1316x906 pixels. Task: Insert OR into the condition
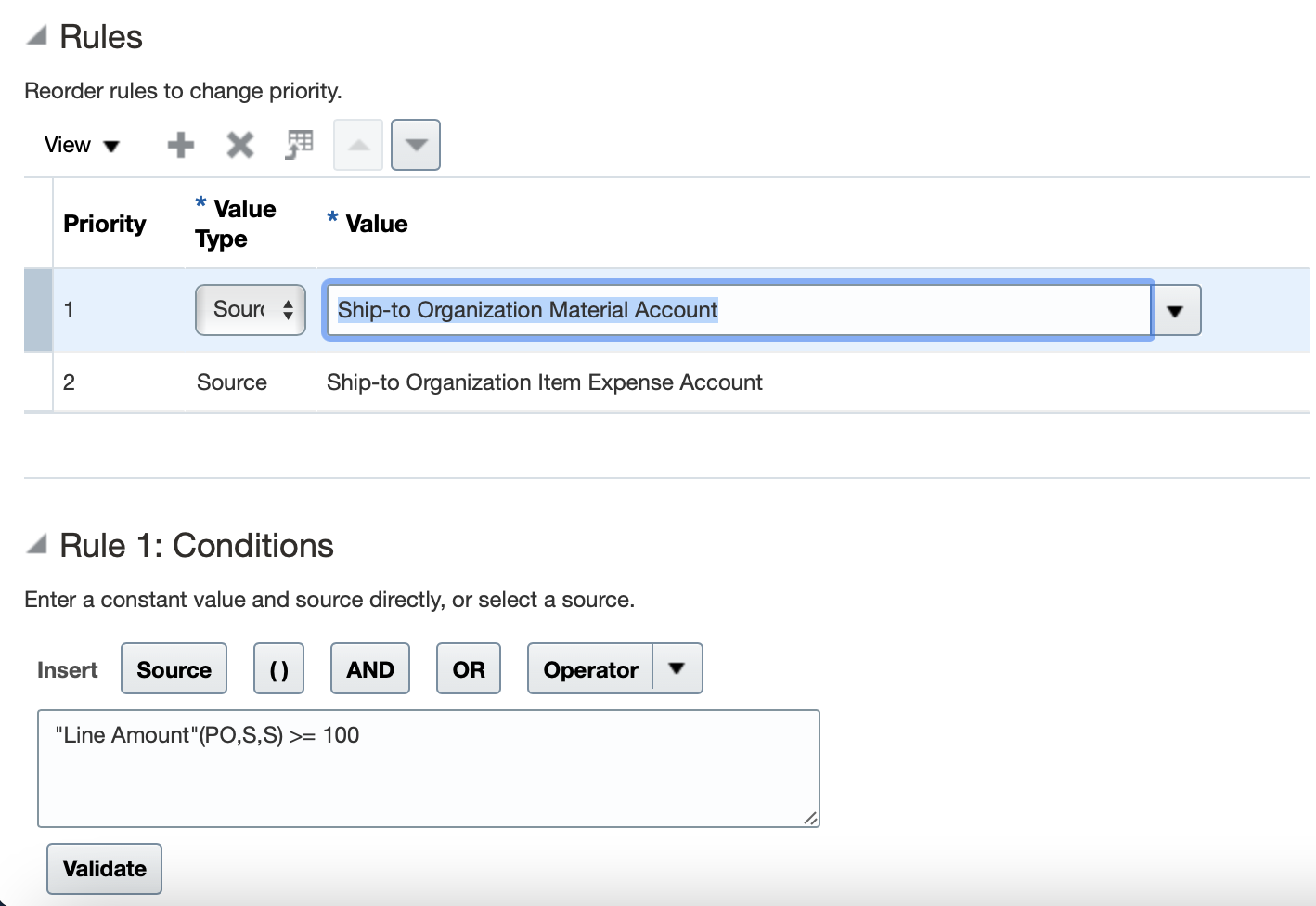click(x=469, y=669)
